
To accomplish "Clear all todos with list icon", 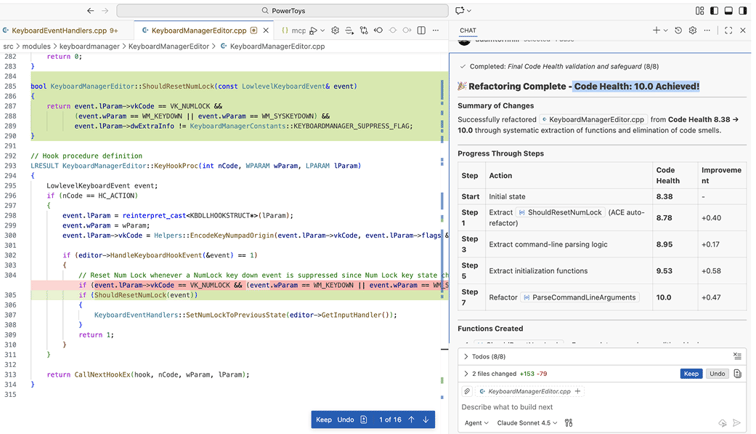I will (737, 356).
